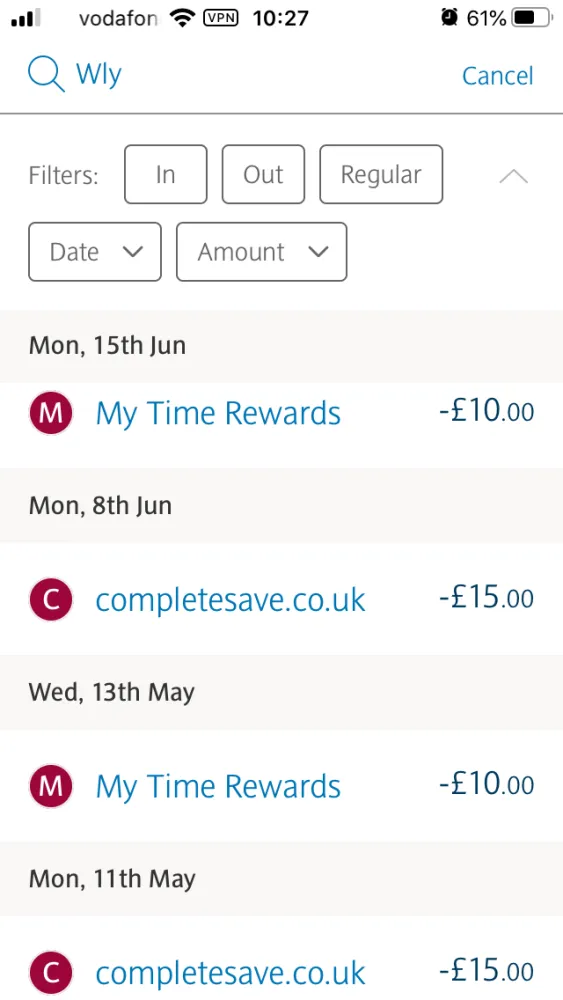The image size is (563, 1000).
Task: Open the Amount filter dropdown
Action: [x=261, y=252]
